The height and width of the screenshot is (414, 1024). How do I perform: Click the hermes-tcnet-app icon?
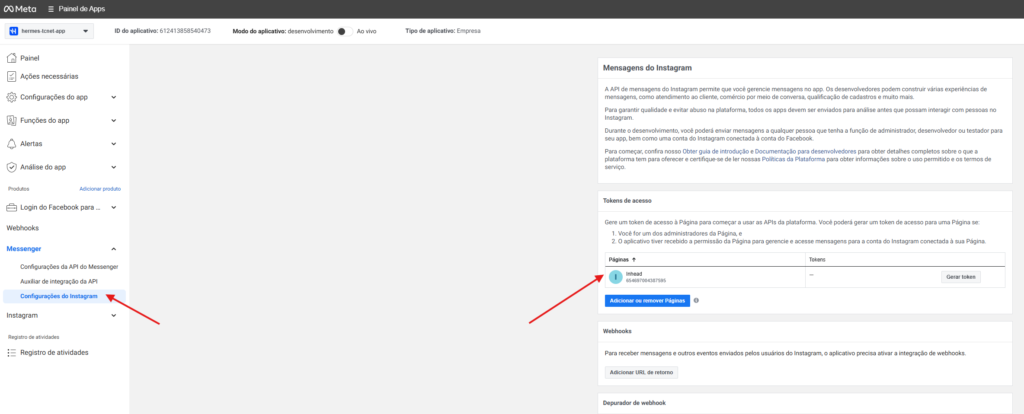pos(14,31)
